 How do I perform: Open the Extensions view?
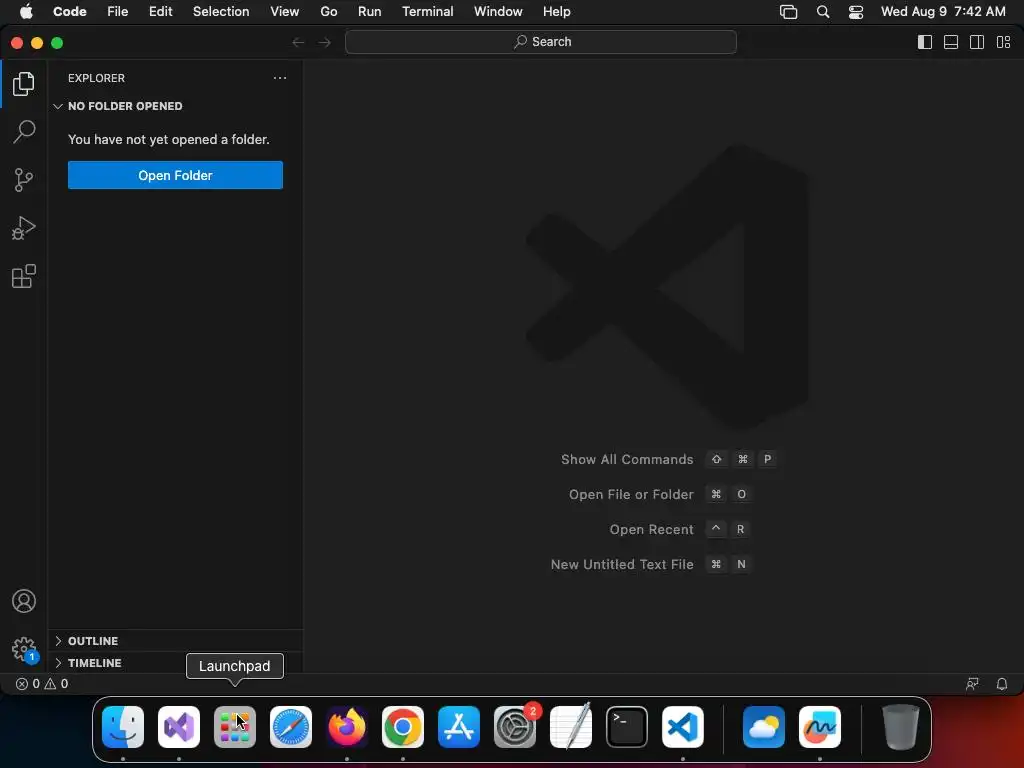coord(24,276)
